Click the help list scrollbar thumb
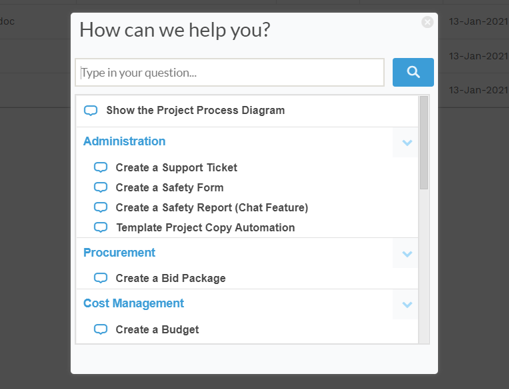 [424, 143]
